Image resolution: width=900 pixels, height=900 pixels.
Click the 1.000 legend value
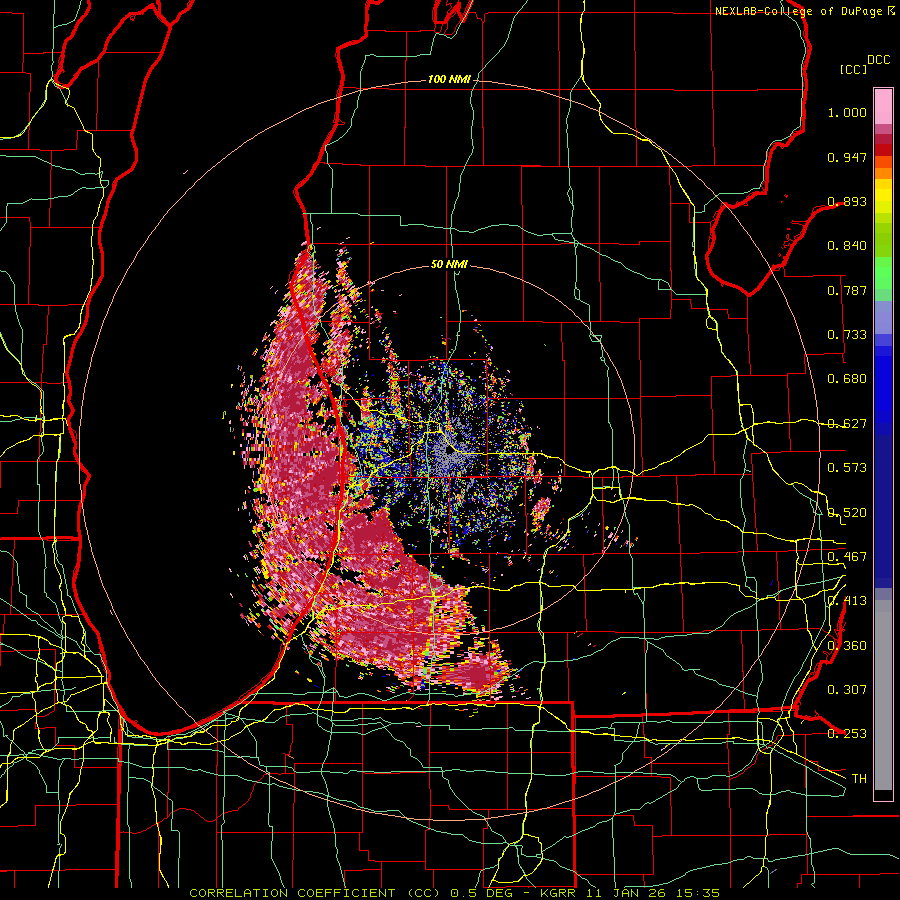(x=847, y=112)
